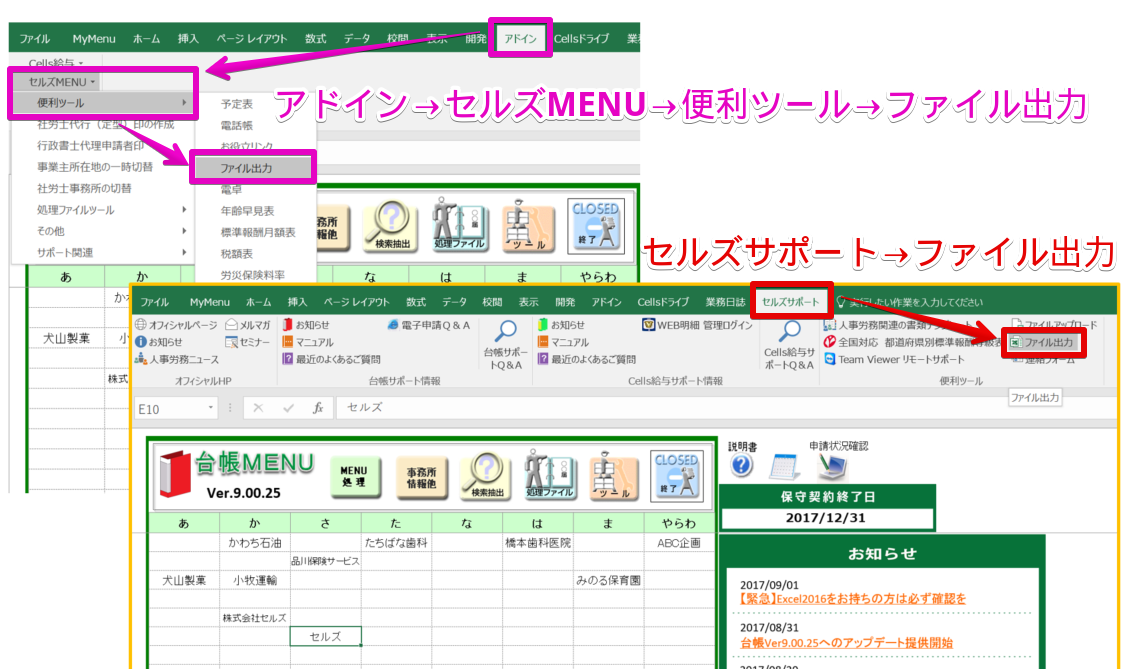Choose 年齢早見表 in submenu
Screen dimensions: 1133x669
247,211
